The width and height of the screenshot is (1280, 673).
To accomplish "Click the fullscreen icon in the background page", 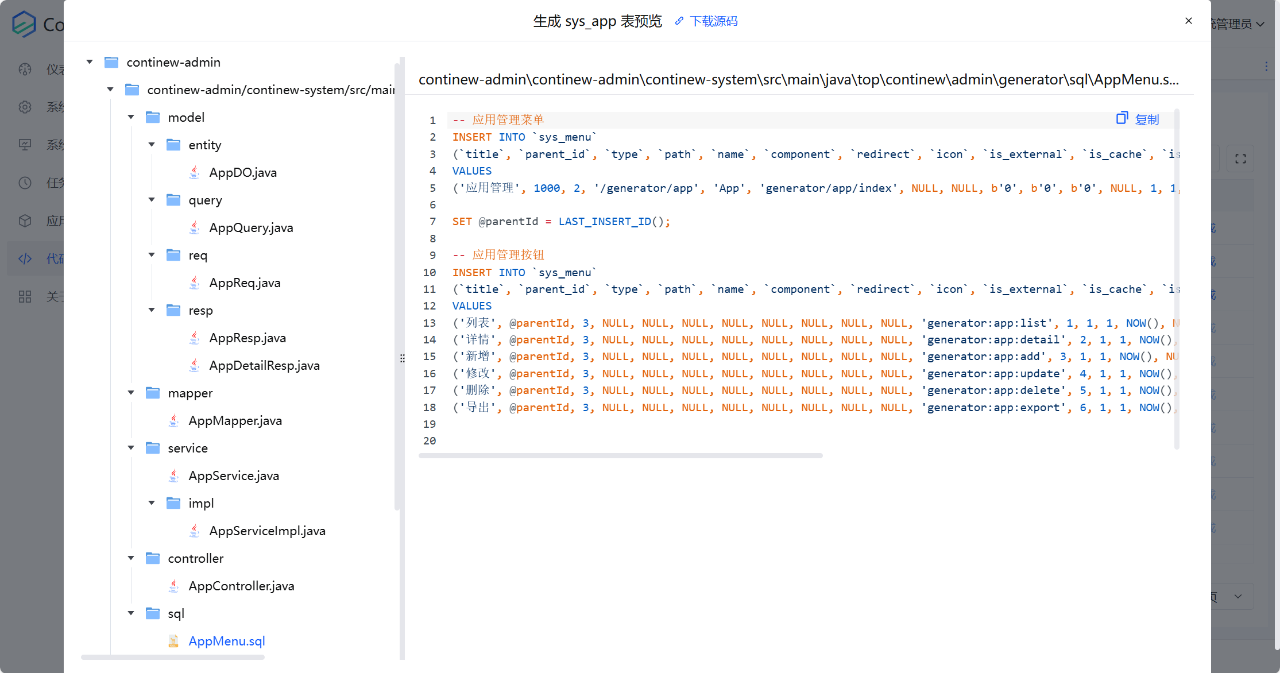I will pos(1240,158).
